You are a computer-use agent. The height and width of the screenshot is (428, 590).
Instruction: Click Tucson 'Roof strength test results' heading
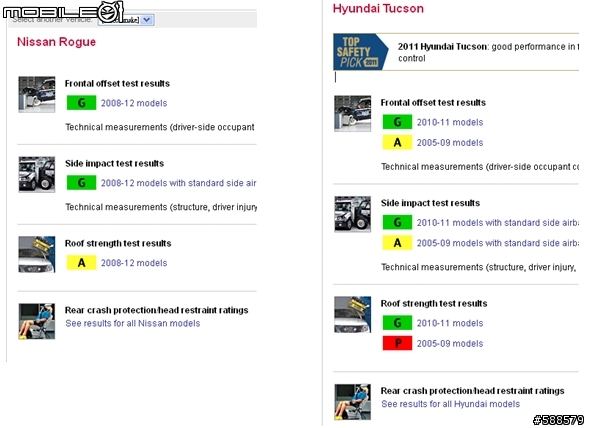point(434,303)
